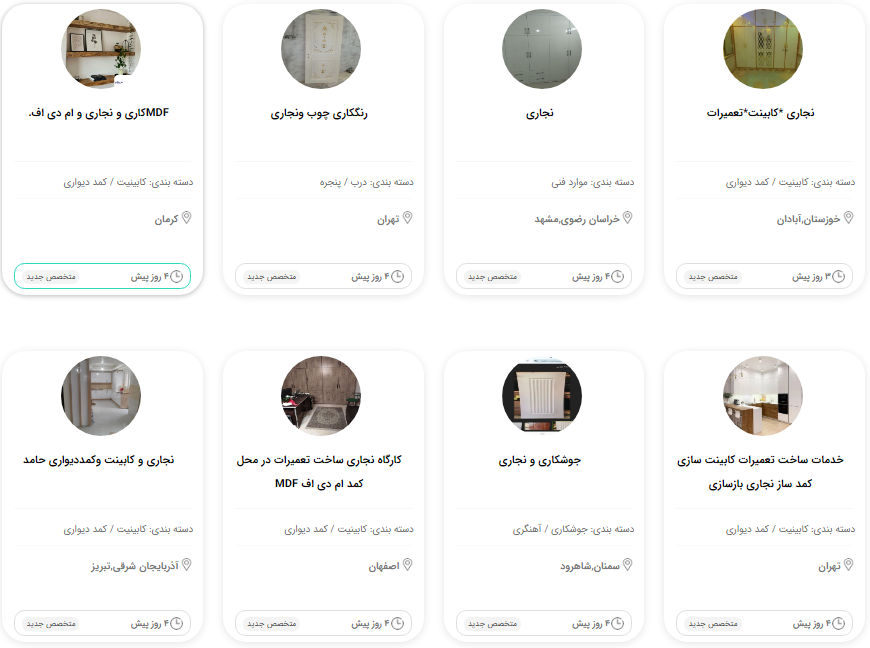Click the clock icon on the رنگکاری چوب ونجاری card
The image size is (870, 648).
(397, 276)
